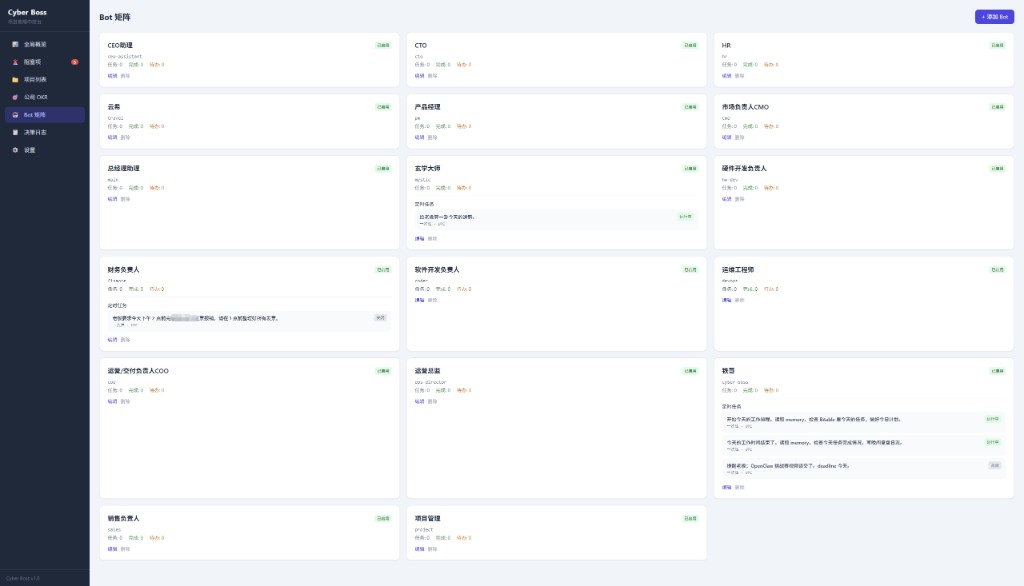Click the status badge on 玄学大师's scheduled task

click(685, 216)
